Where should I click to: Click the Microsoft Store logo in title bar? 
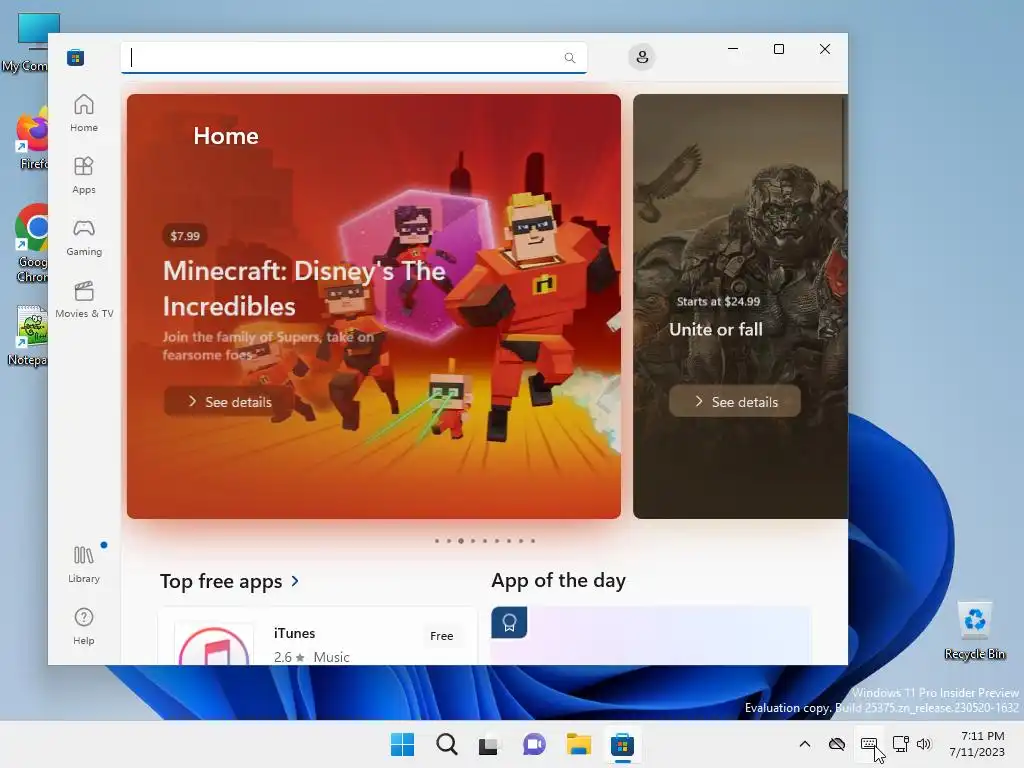75,57
